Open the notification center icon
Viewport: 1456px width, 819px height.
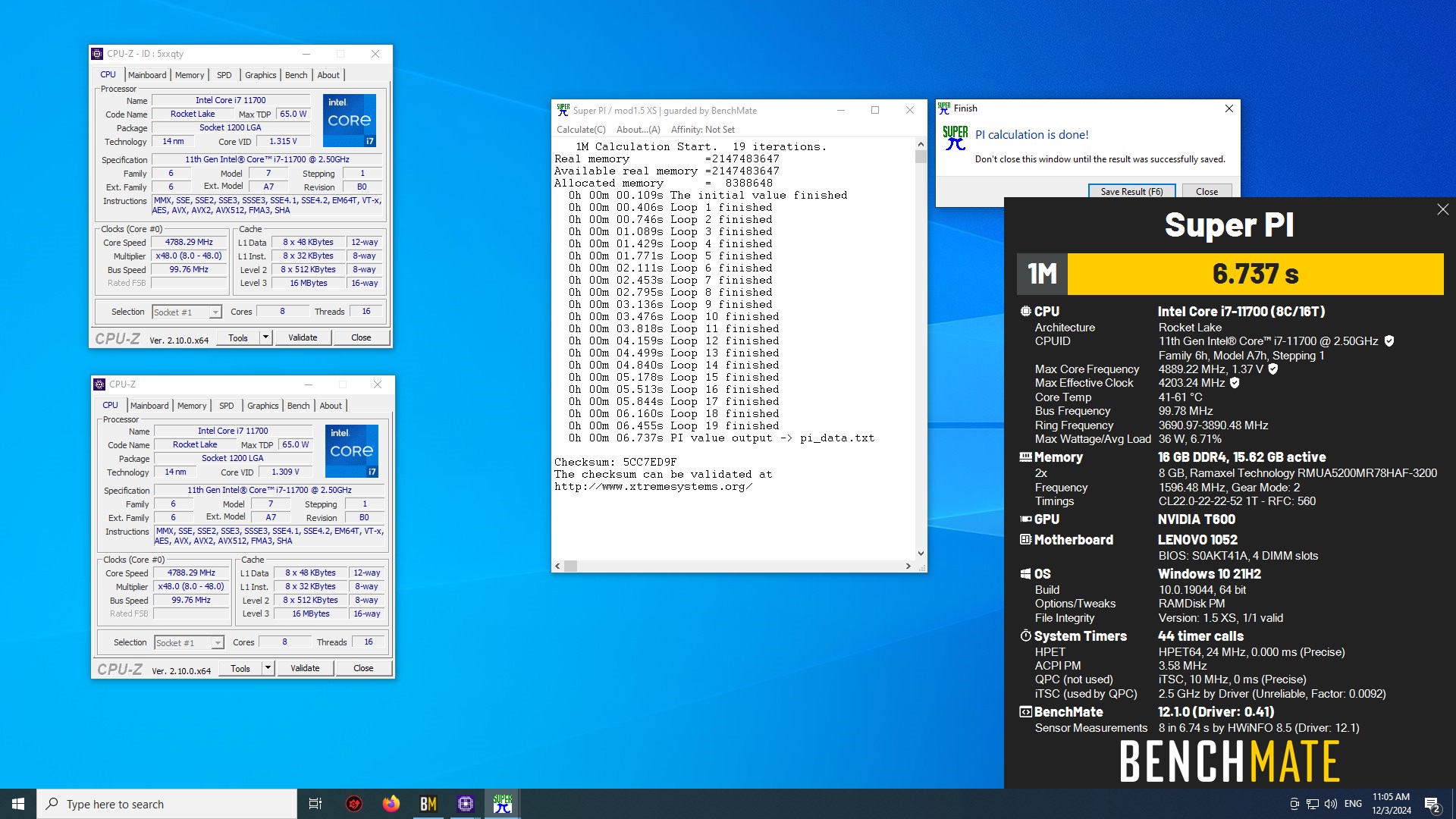[x=1432, y=805]
